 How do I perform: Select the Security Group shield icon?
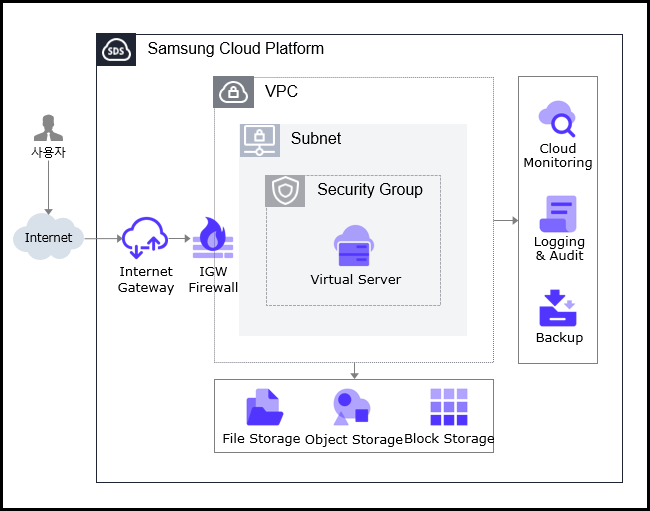[285, 190]
